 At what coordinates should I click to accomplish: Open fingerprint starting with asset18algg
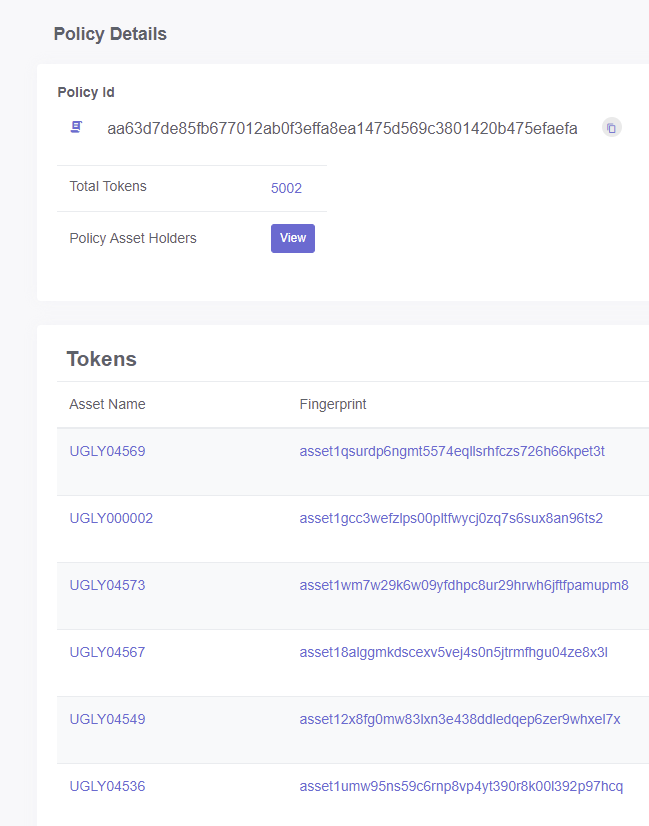453,652
